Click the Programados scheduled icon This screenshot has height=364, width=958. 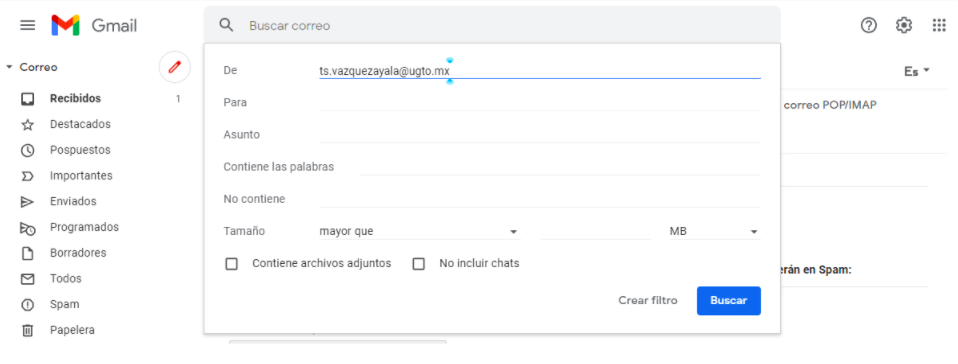[x=27, y=228]
